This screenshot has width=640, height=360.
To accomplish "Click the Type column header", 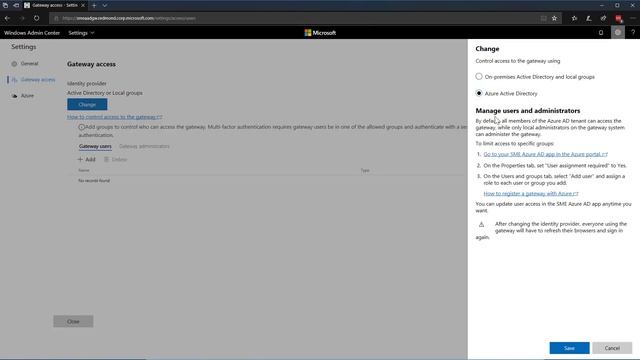I will (x=365, y=170).
